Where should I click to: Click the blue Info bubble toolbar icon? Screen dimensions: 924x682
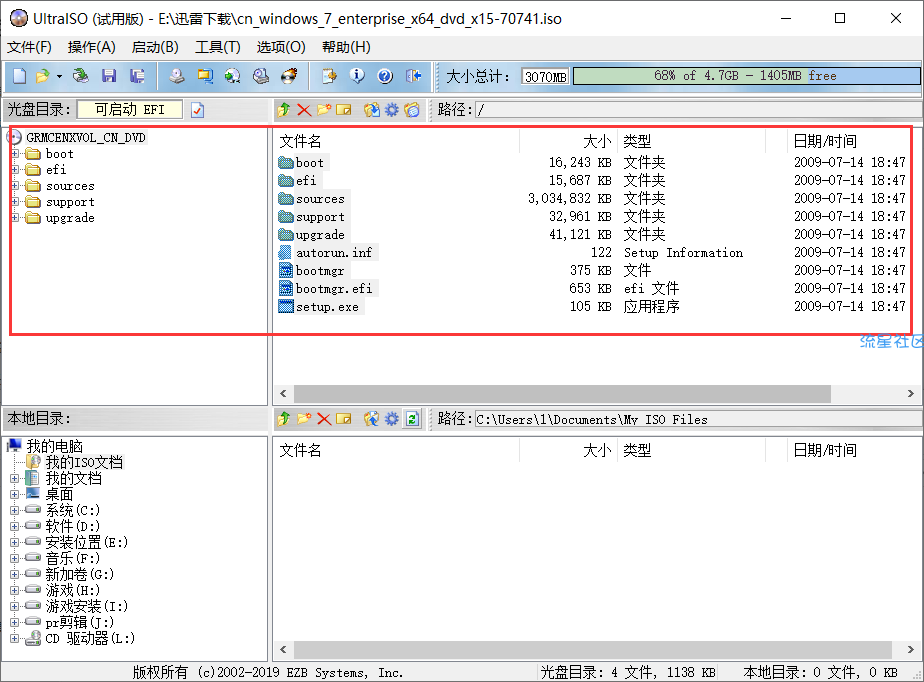pos(357,76)
